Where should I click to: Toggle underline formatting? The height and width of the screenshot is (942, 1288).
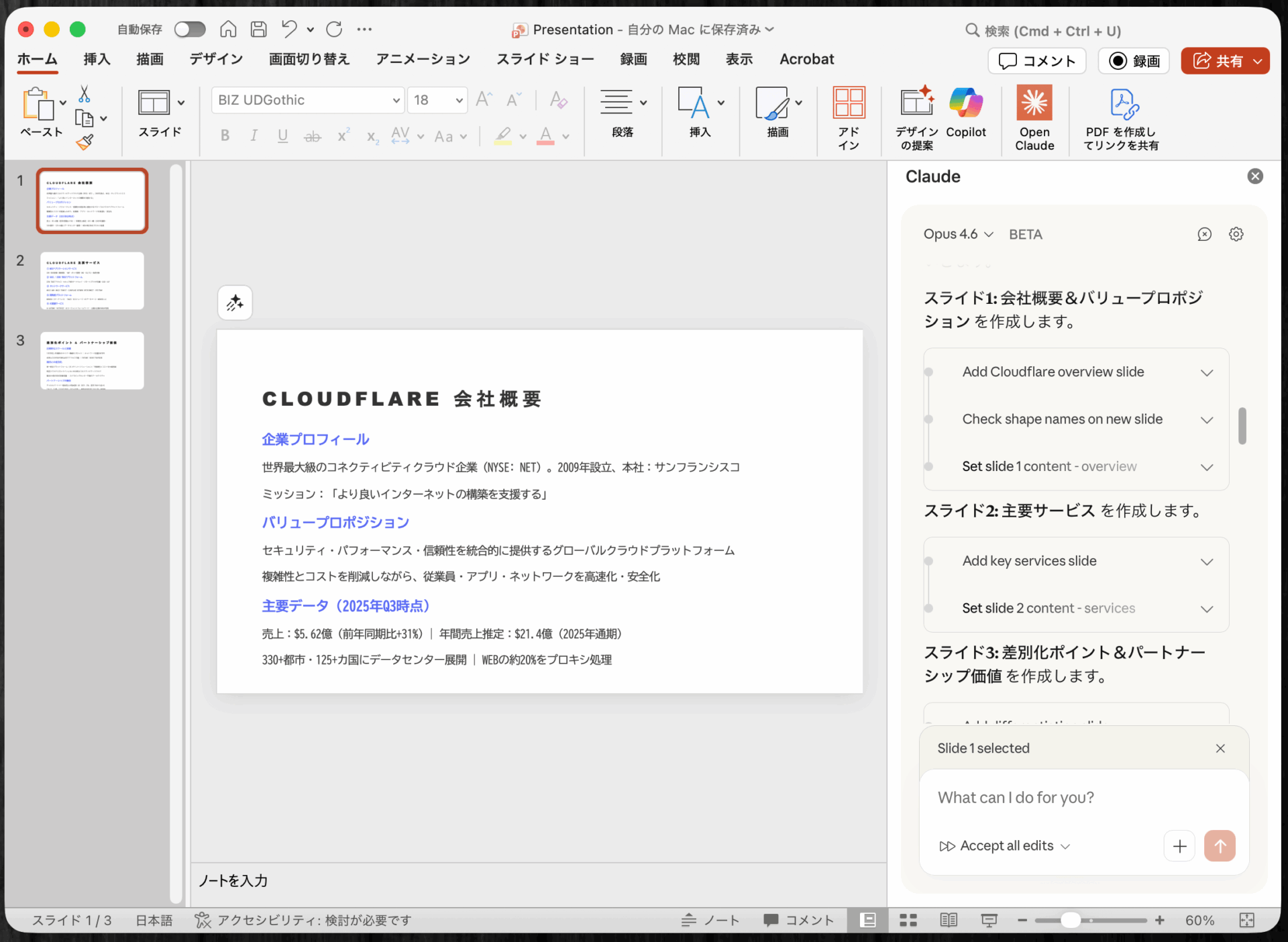point(282,136)
